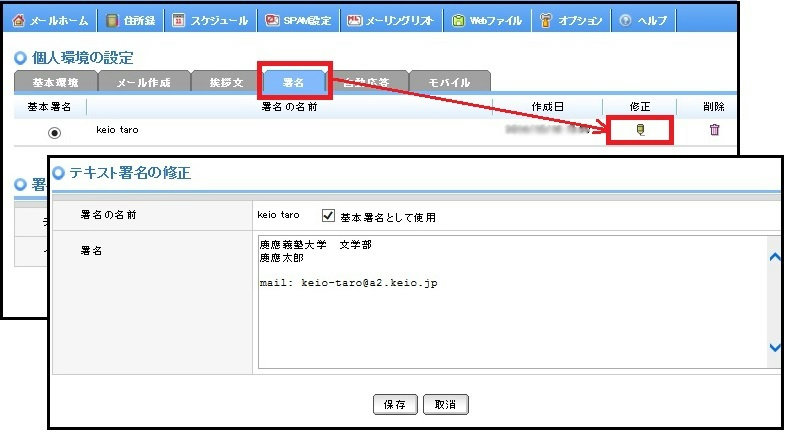Image resolution: width=788 pixels, height=440 pixels.
Task: Click the trash delete icon for keio taro
Action: tap(714, 129)
